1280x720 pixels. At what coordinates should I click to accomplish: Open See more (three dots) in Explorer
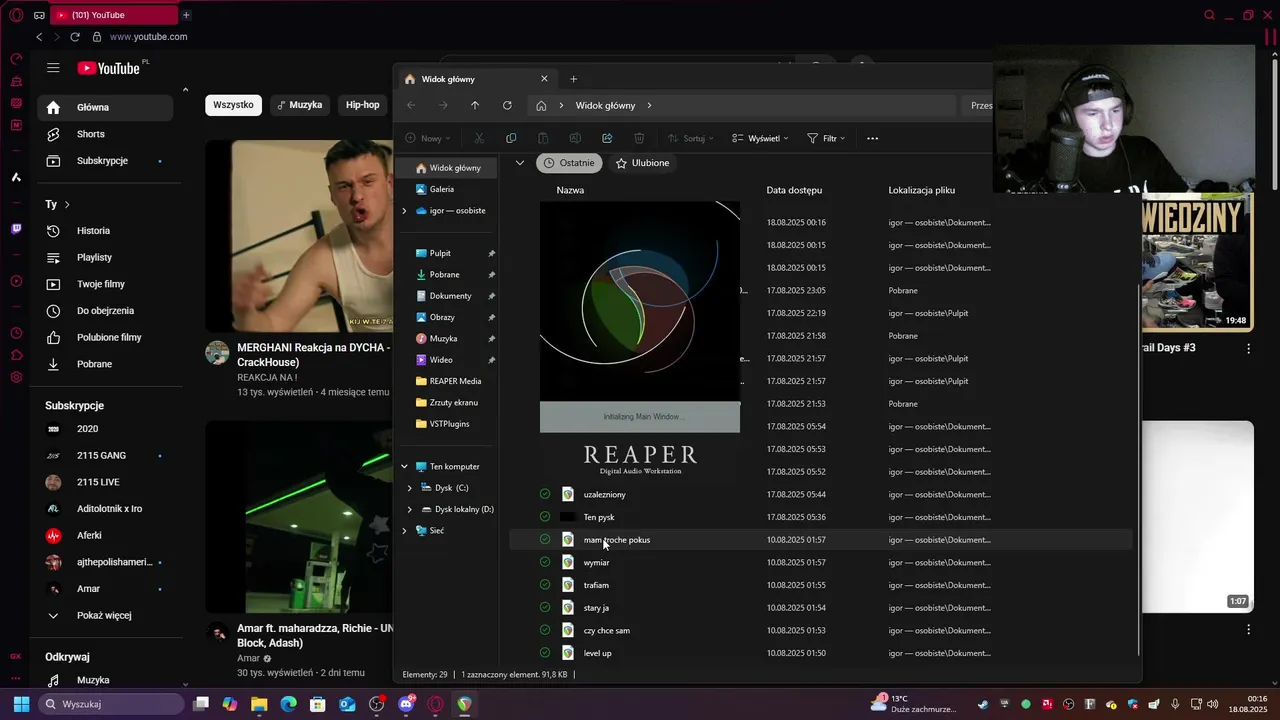[872, 138]
